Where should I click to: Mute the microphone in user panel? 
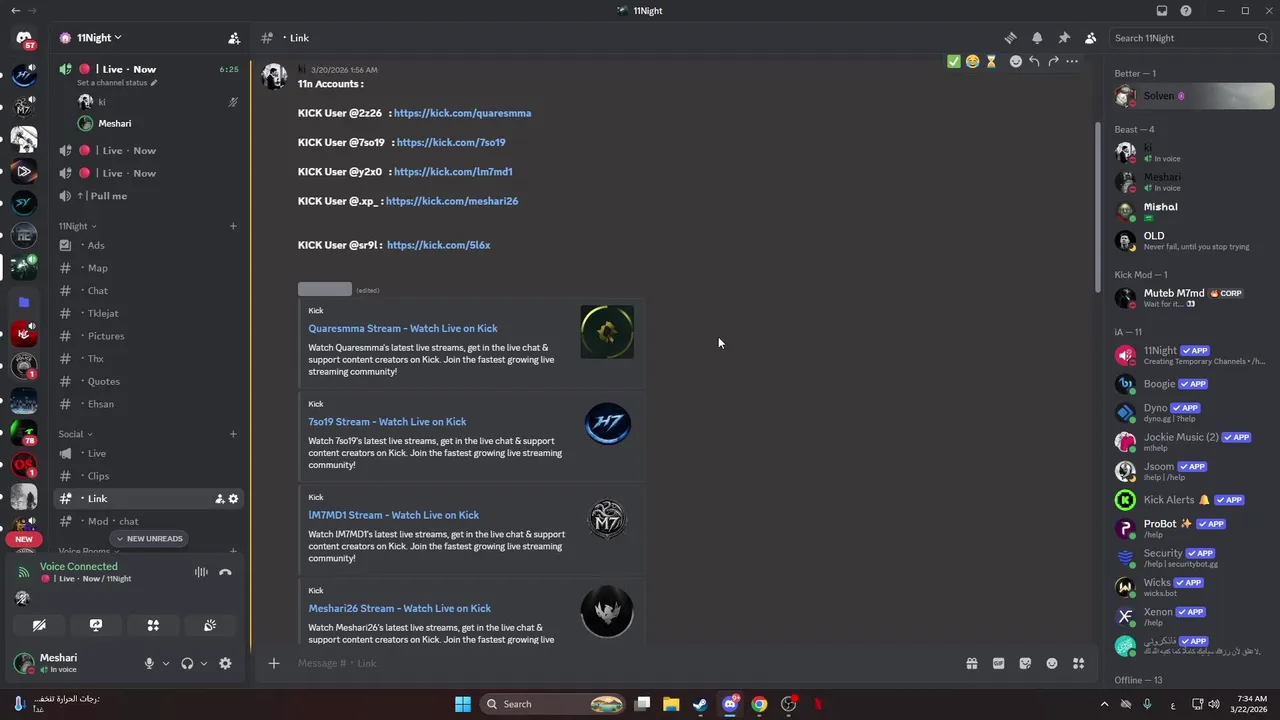pyautogui.click(x=149, y=663)
